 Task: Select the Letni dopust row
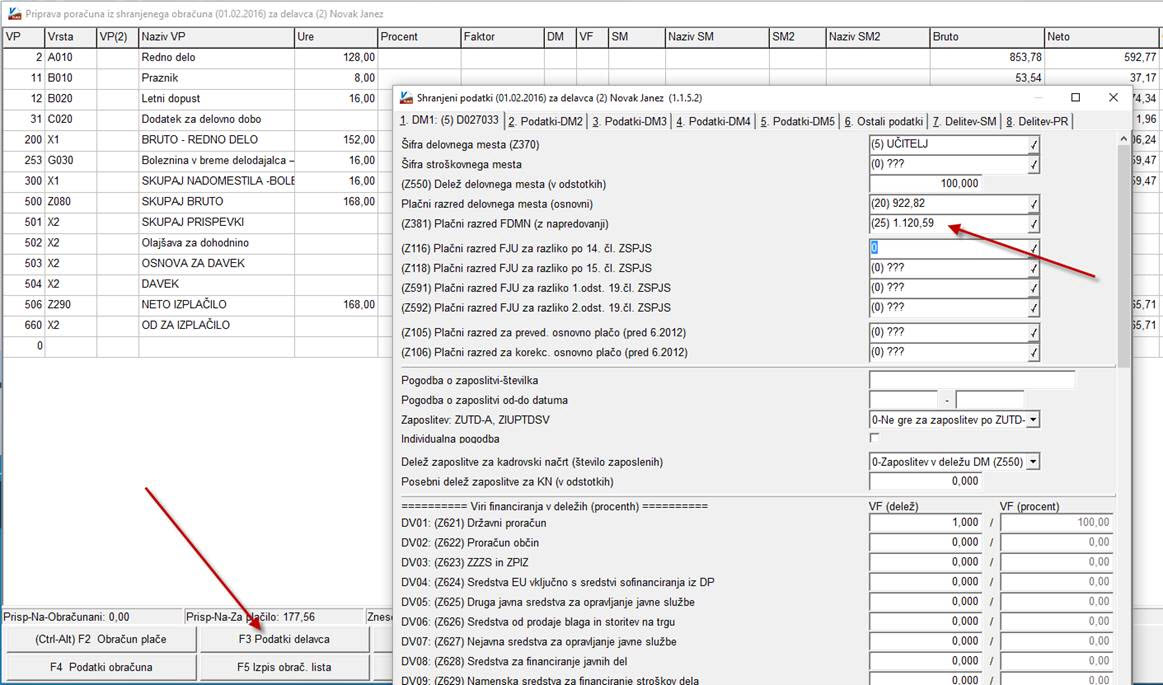[197, 99]
